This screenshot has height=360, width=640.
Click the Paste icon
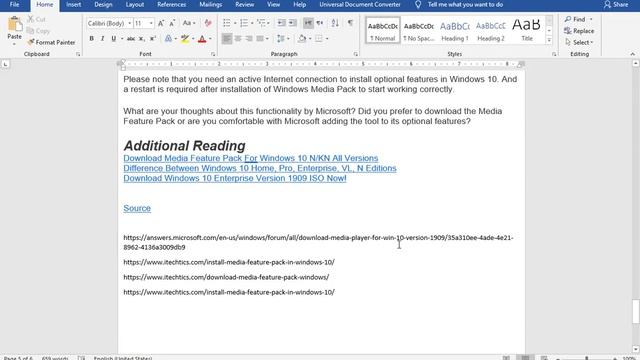[14, 24]
